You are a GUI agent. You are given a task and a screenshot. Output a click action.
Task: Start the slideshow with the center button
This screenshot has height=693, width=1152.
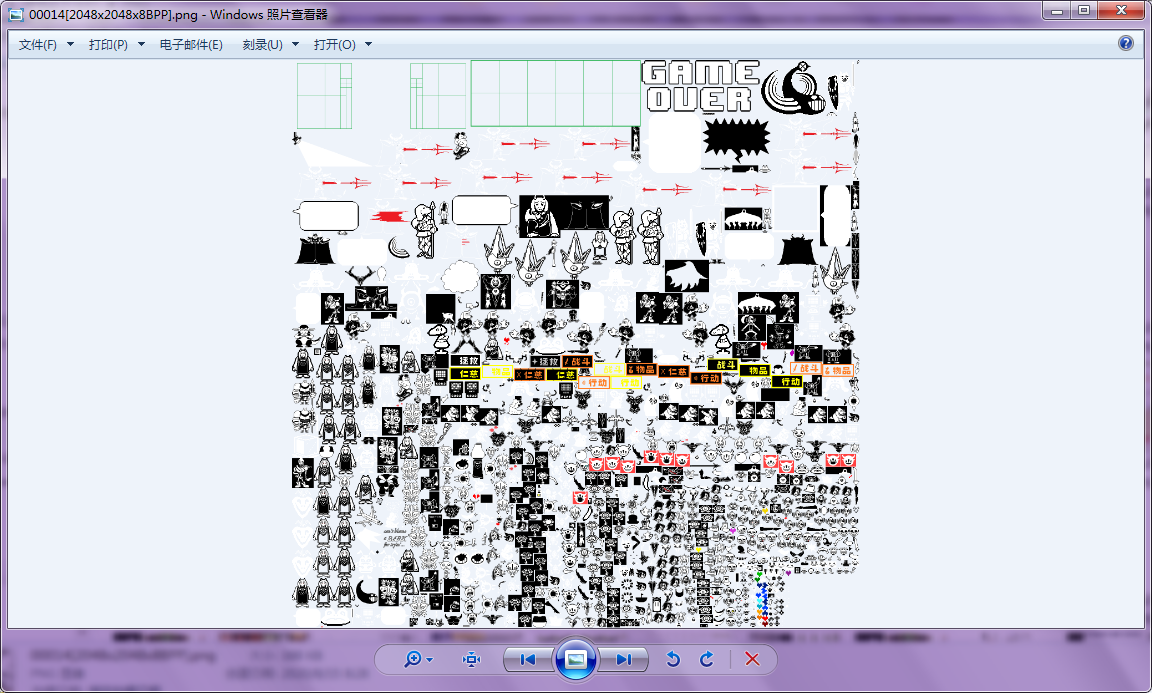point(575,659)
